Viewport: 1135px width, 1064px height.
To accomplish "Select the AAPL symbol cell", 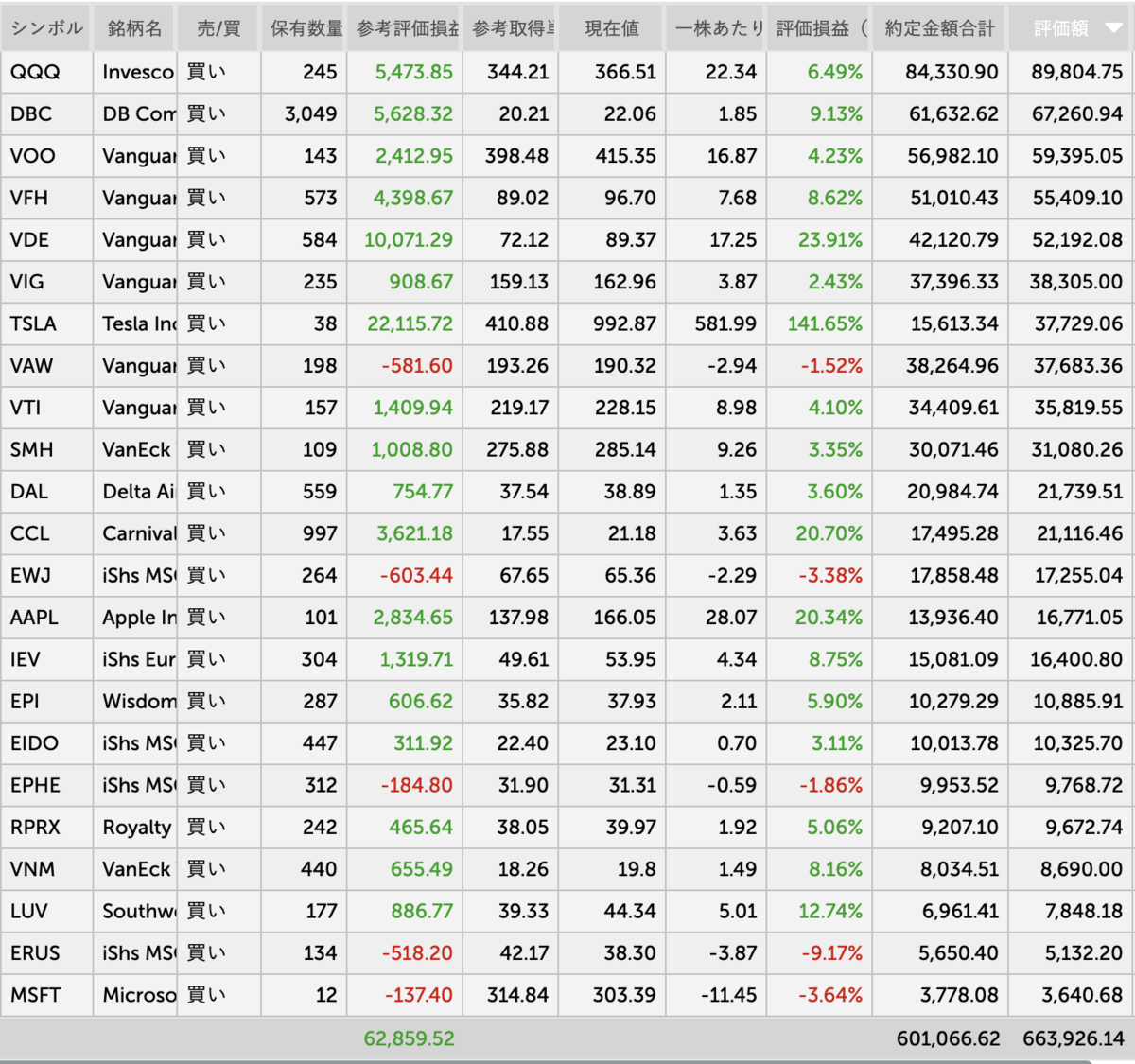I will 46,618.
